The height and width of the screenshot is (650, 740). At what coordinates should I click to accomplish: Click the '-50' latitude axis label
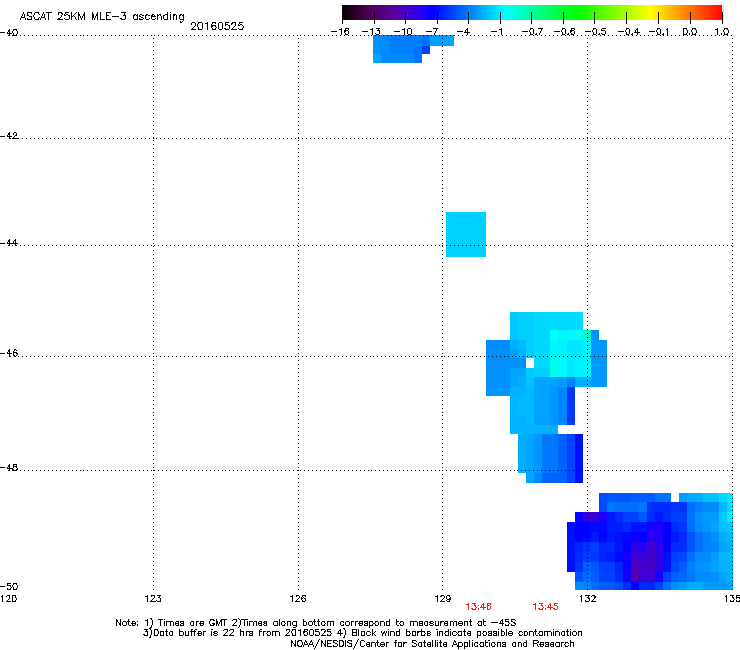(9, 587)
